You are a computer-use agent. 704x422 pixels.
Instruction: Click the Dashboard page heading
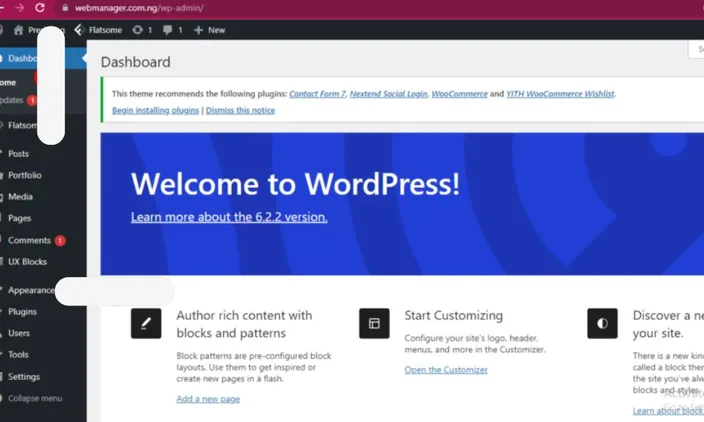pyautogui.click(x=136, y=62)
